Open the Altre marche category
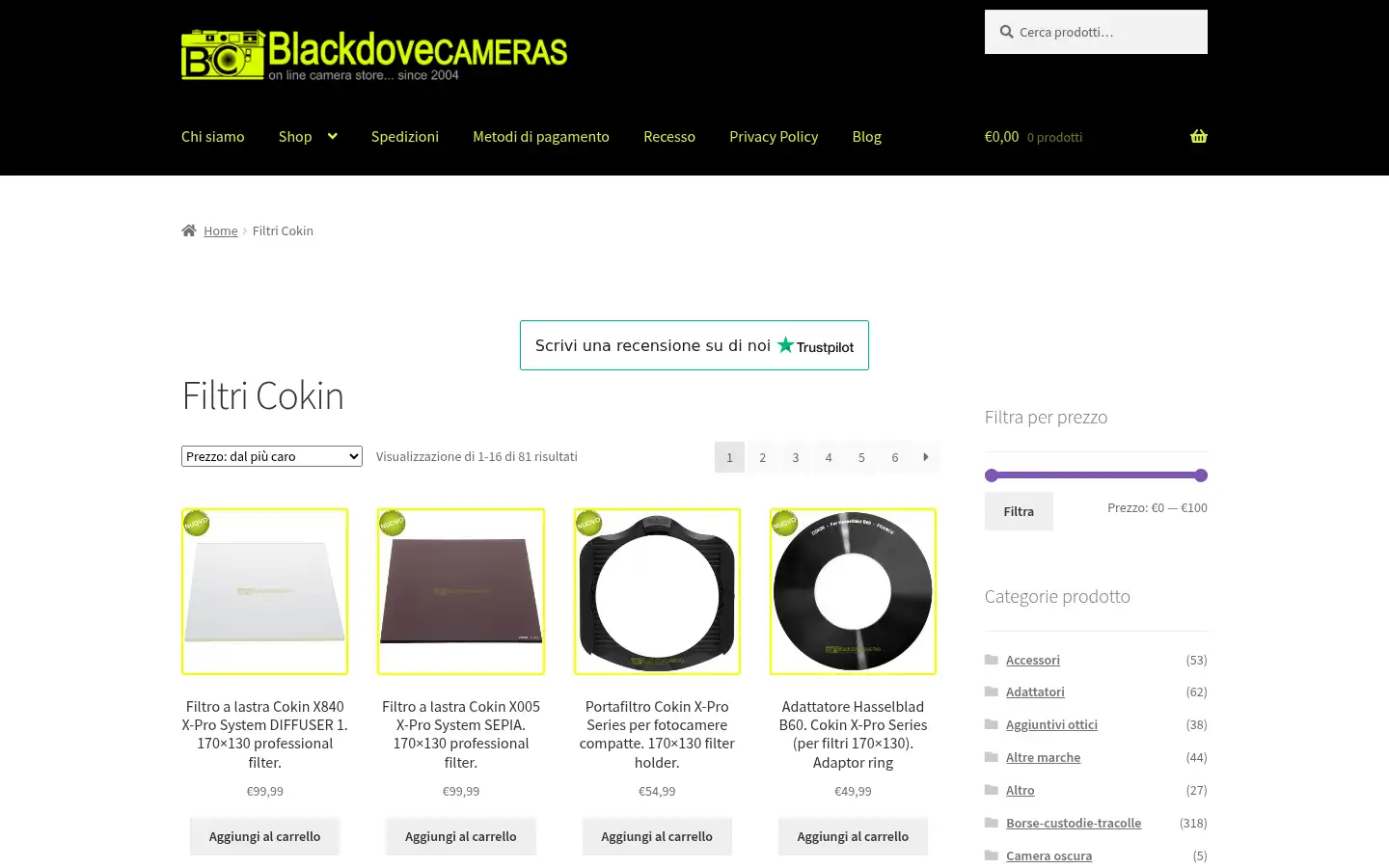The width and height of the screenshot is (1389, 868). [x=1043, y=757]
